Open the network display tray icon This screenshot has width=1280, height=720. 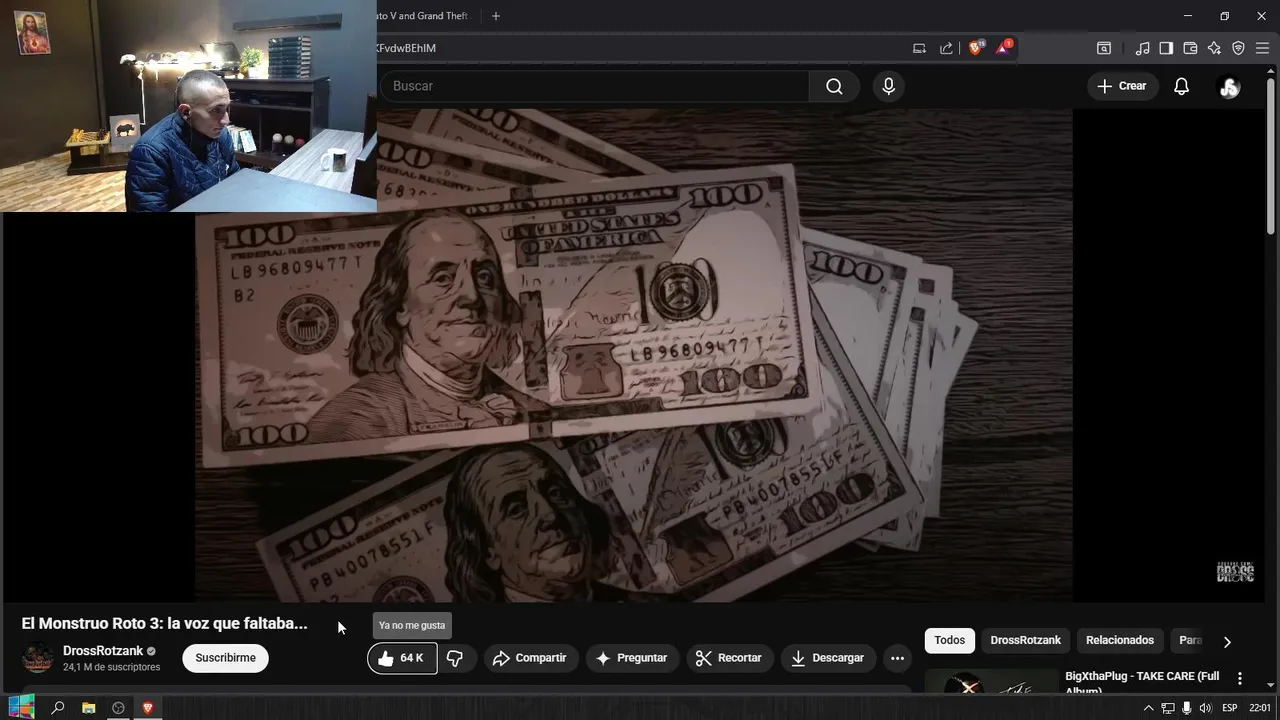pos(1167,708)
